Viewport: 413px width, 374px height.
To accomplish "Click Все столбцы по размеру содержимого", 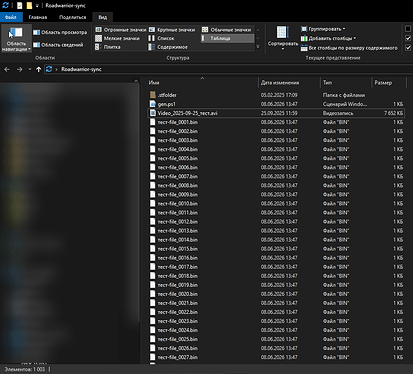I will pyautogui.click(x=349, y=48).
